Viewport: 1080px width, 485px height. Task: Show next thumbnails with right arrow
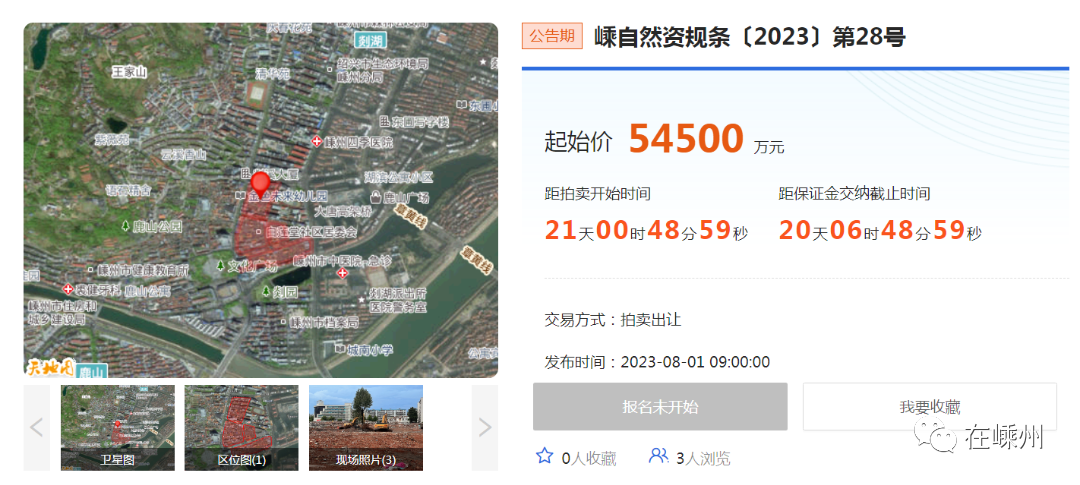pyautogui.click(x=485, y=428)
